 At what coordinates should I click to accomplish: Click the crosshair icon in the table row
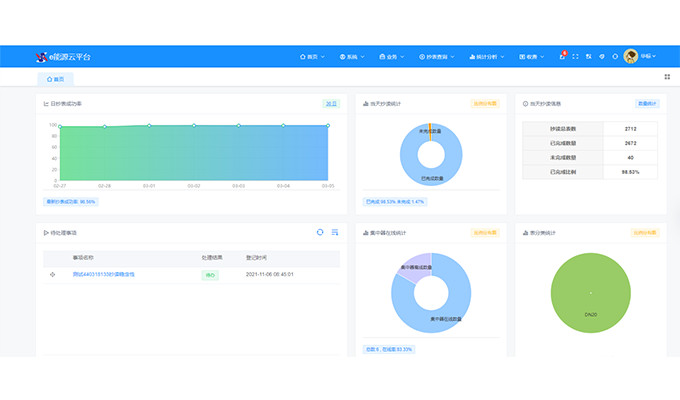[x=52, y=274]
